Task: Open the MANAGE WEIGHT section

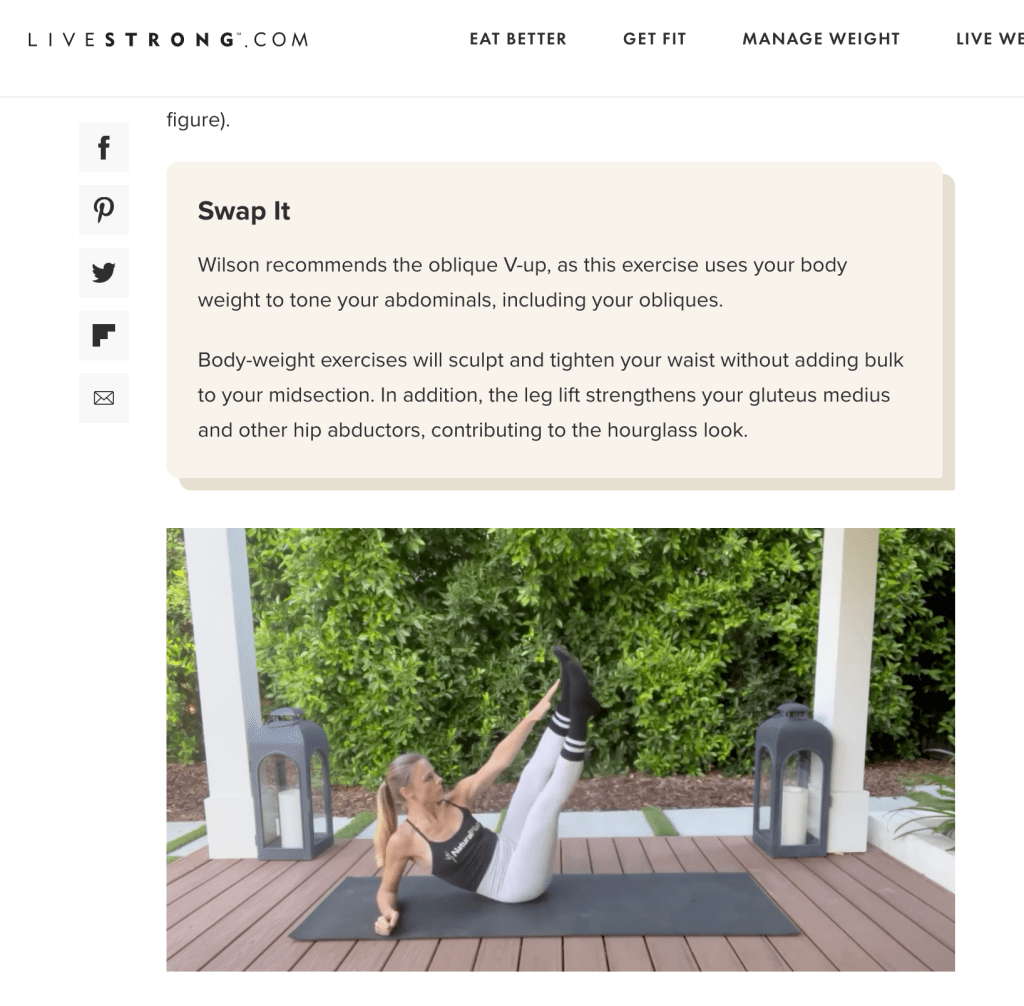Action: pos(821,39)
